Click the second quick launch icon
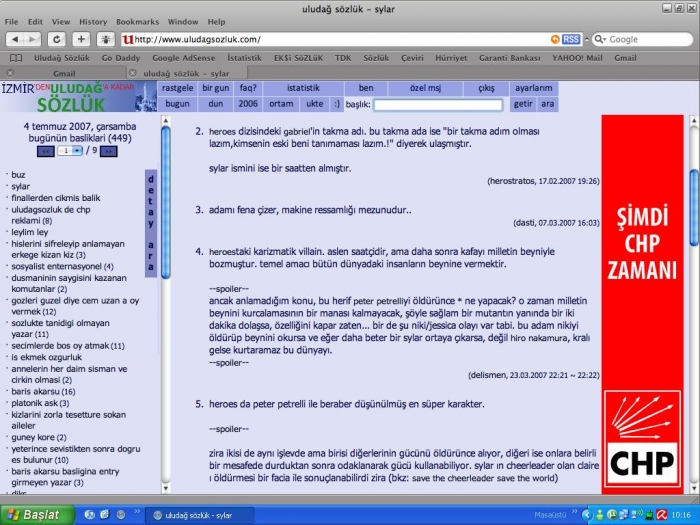The image size is (700, 525). [104, 515]
